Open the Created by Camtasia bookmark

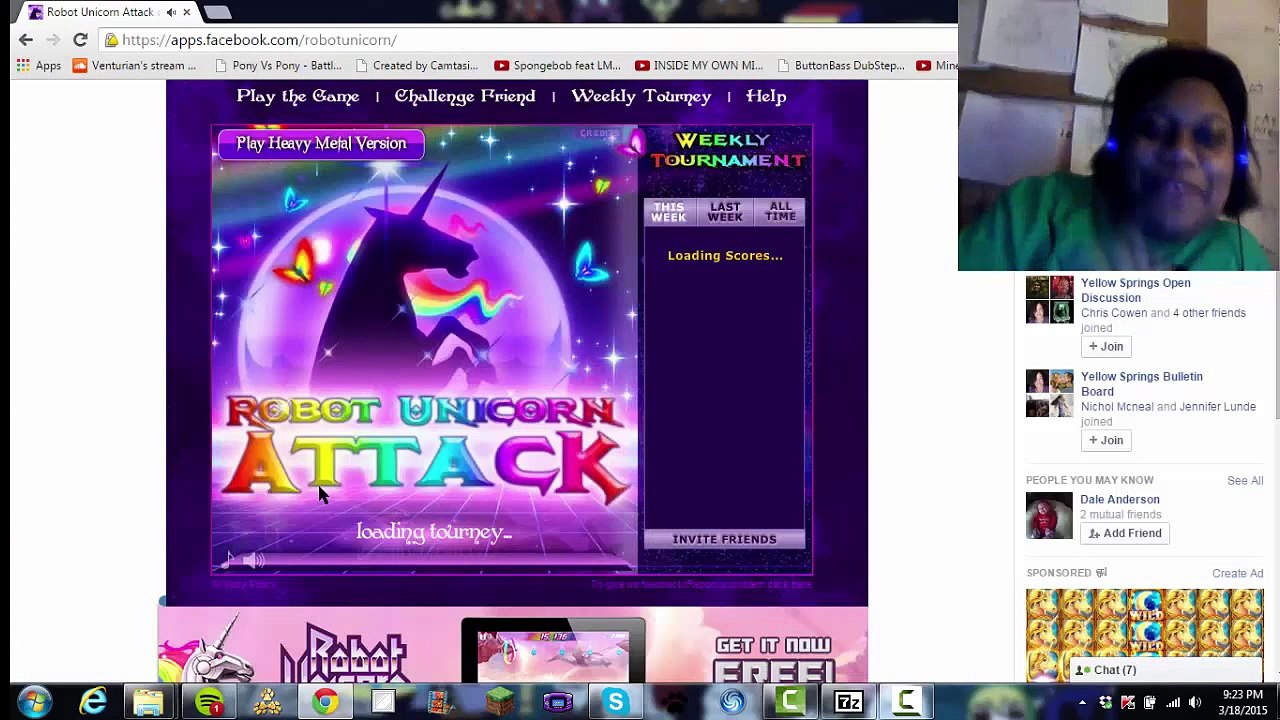click(x=416, y=66)
